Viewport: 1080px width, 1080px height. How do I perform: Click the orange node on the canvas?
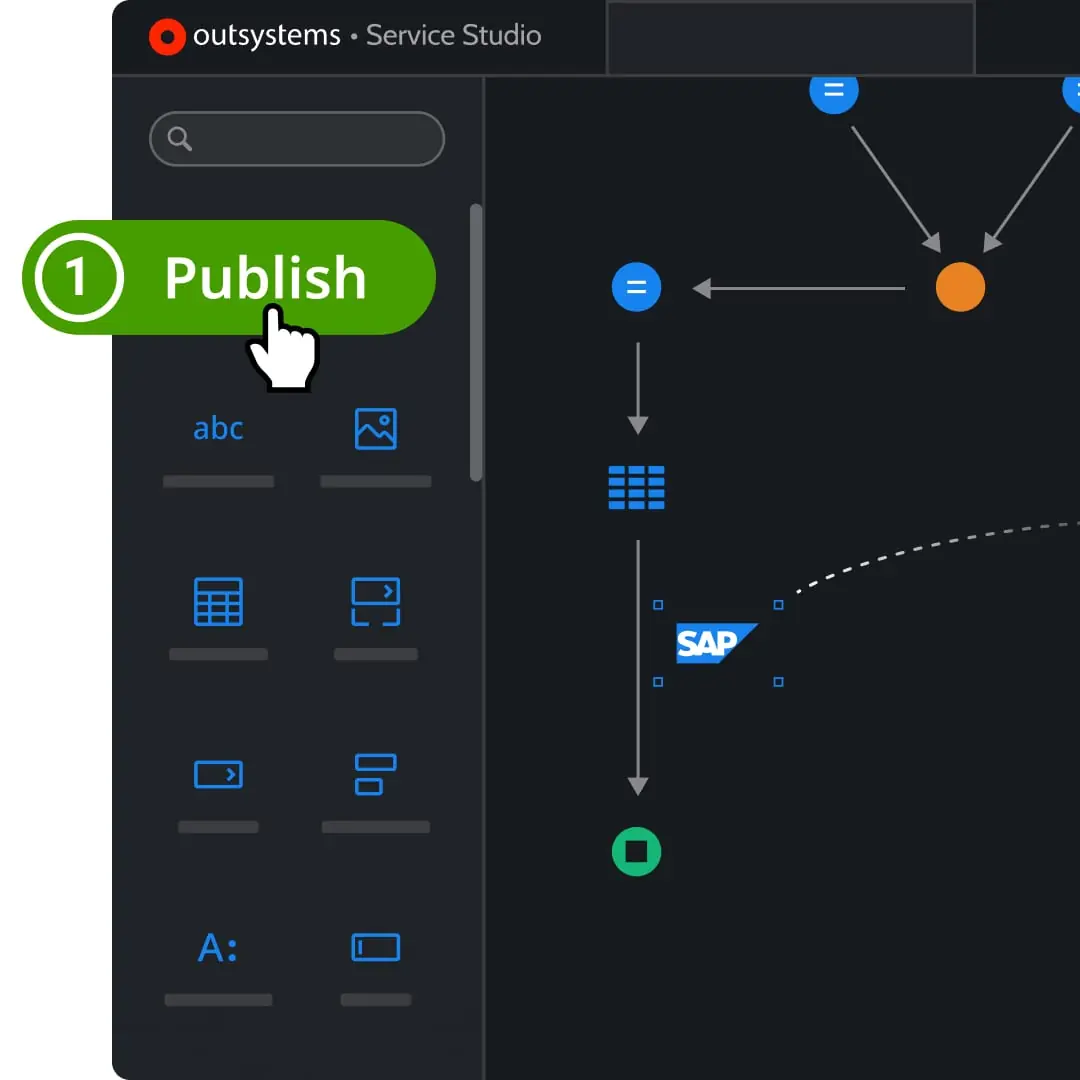pos(959,287)
